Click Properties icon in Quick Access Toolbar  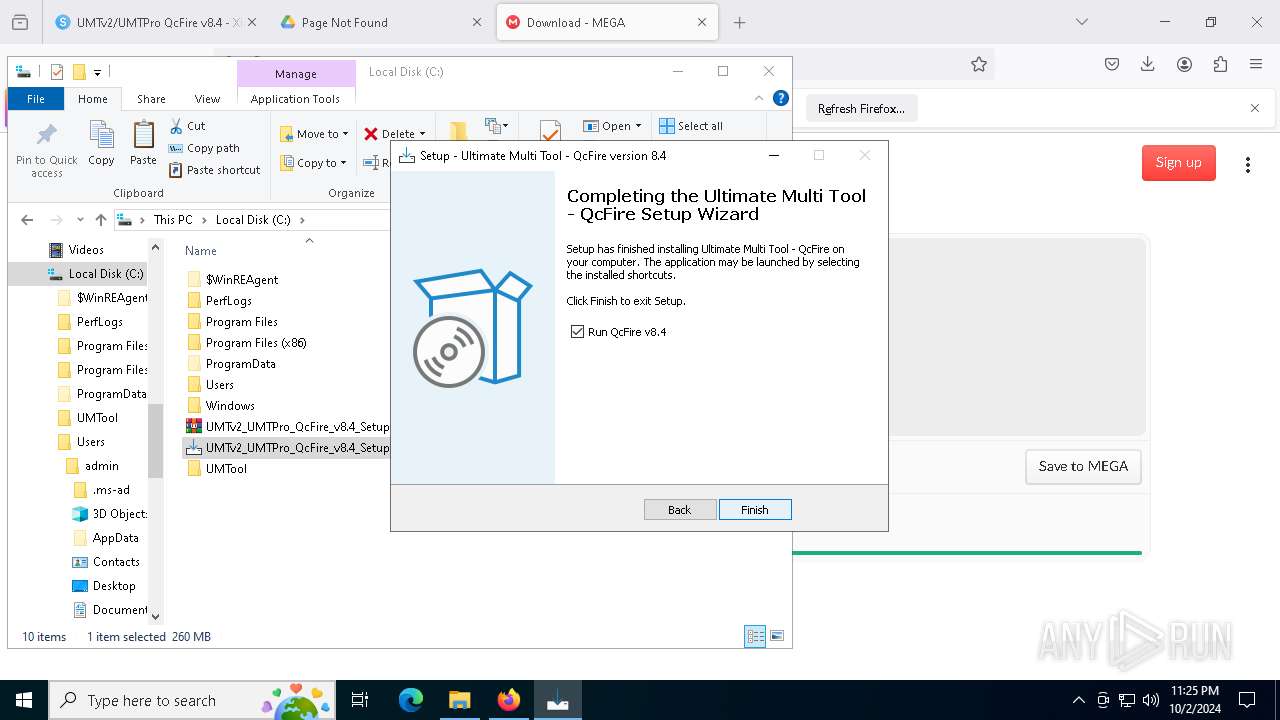coord(57,72)
